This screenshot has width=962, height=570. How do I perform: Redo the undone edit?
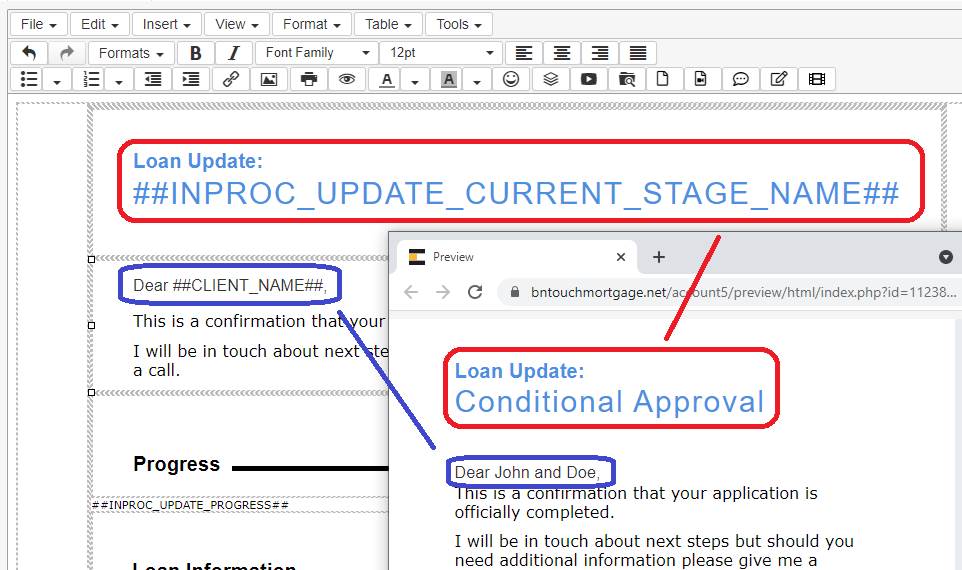coord(67,53)
